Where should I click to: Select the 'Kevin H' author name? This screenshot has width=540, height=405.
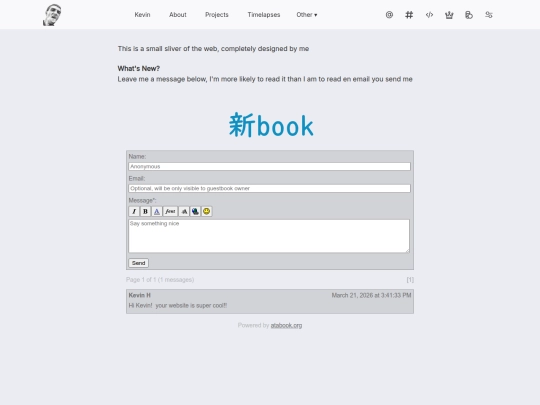point(139,295)
